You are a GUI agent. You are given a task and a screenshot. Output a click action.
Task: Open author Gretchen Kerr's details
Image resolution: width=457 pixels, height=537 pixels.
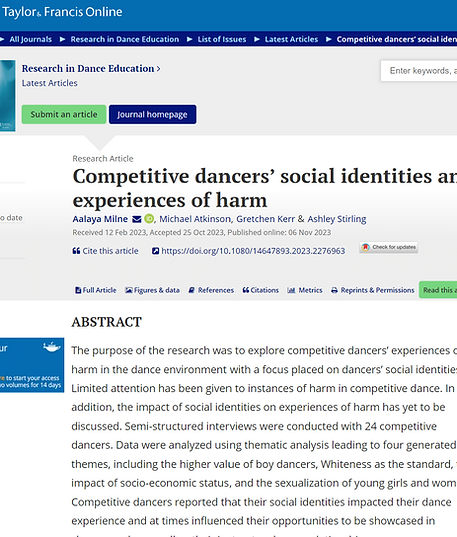pyautogui.click(x=265, y=219)
